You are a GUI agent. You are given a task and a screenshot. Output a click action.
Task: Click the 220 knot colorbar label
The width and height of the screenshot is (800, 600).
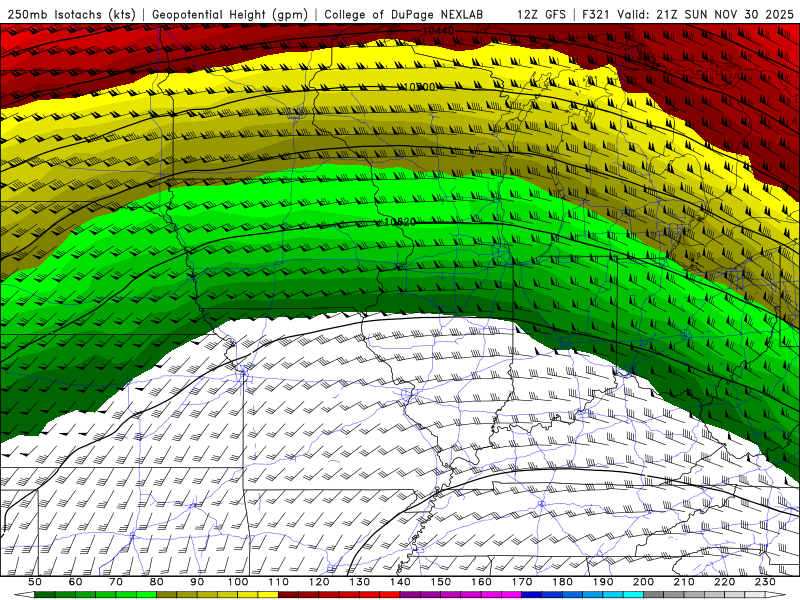click(x=725, y=582)
